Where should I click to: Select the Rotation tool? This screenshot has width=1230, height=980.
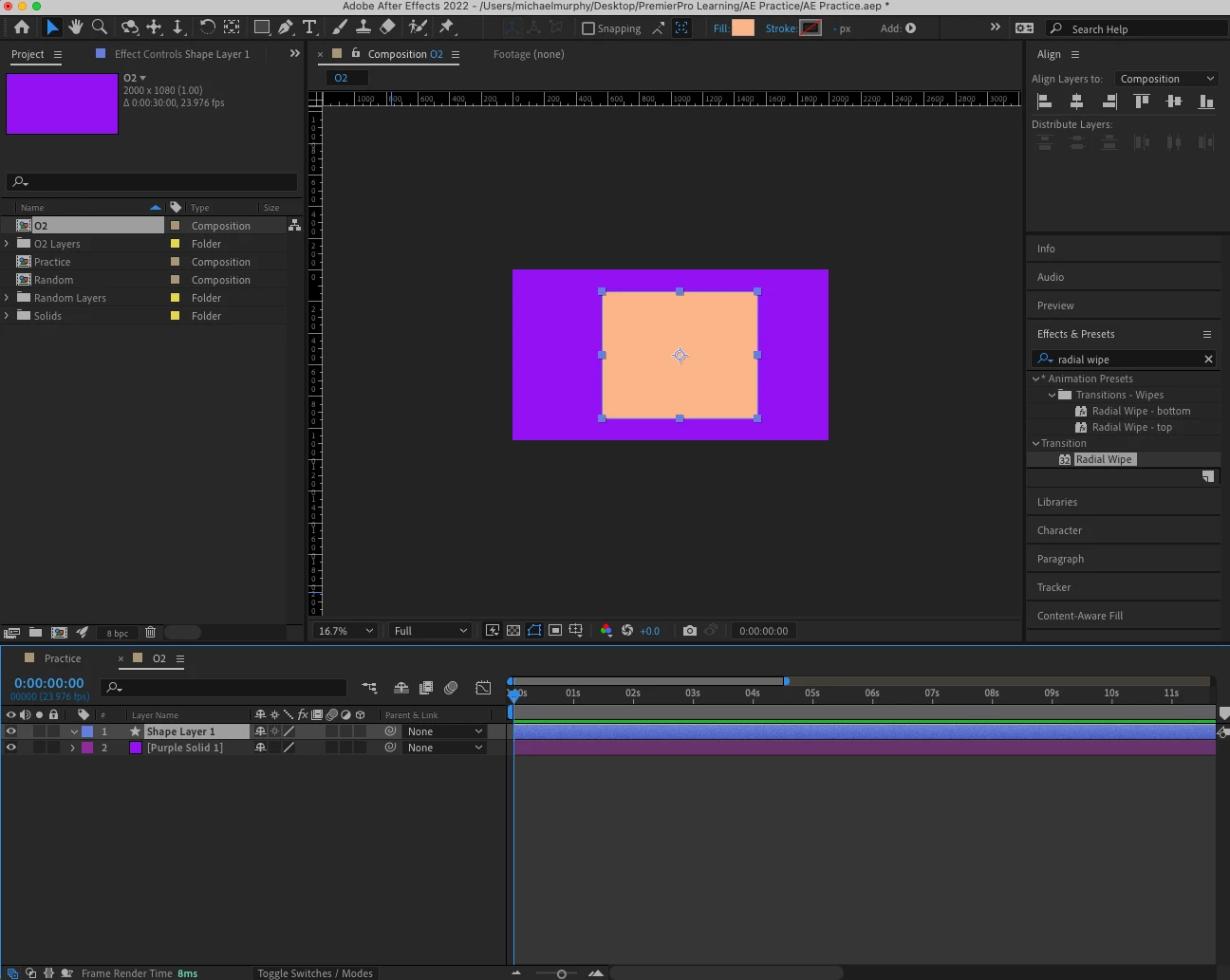pos(206,28)
